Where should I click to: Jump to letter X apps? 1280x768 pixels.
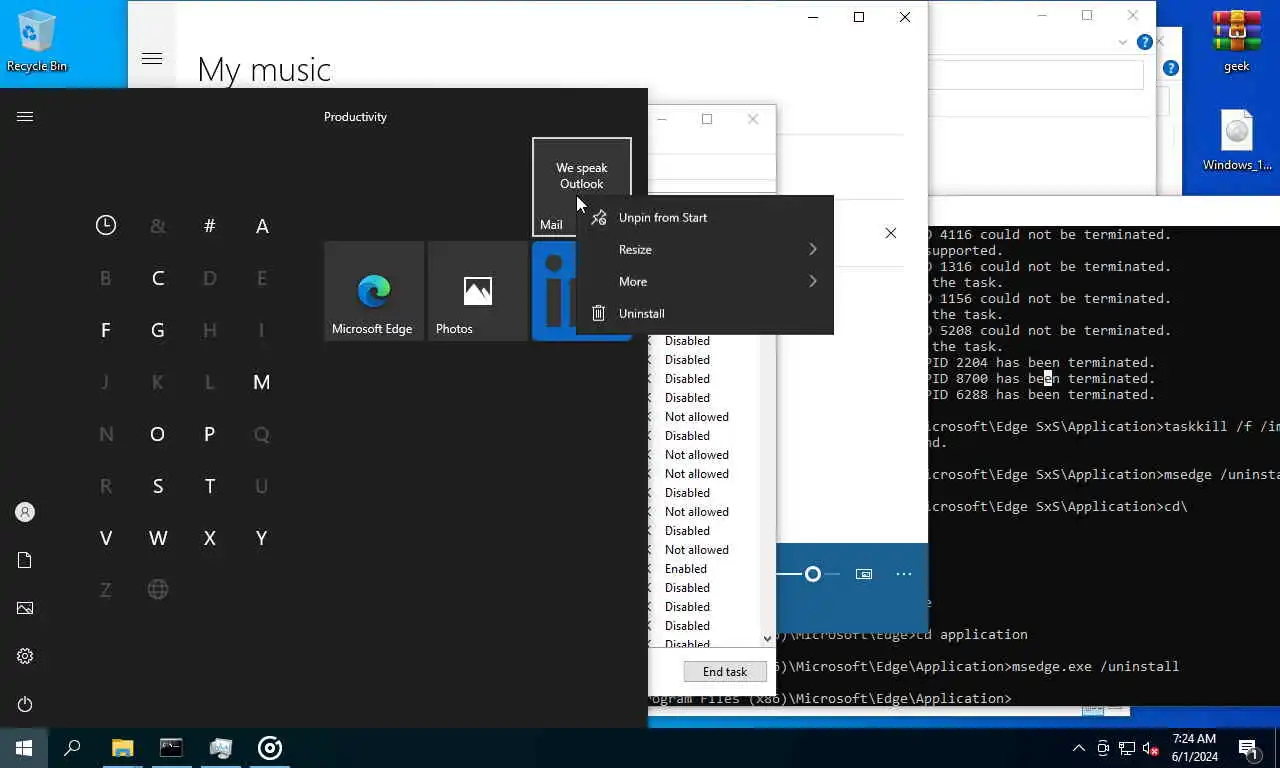coord(210,538)
